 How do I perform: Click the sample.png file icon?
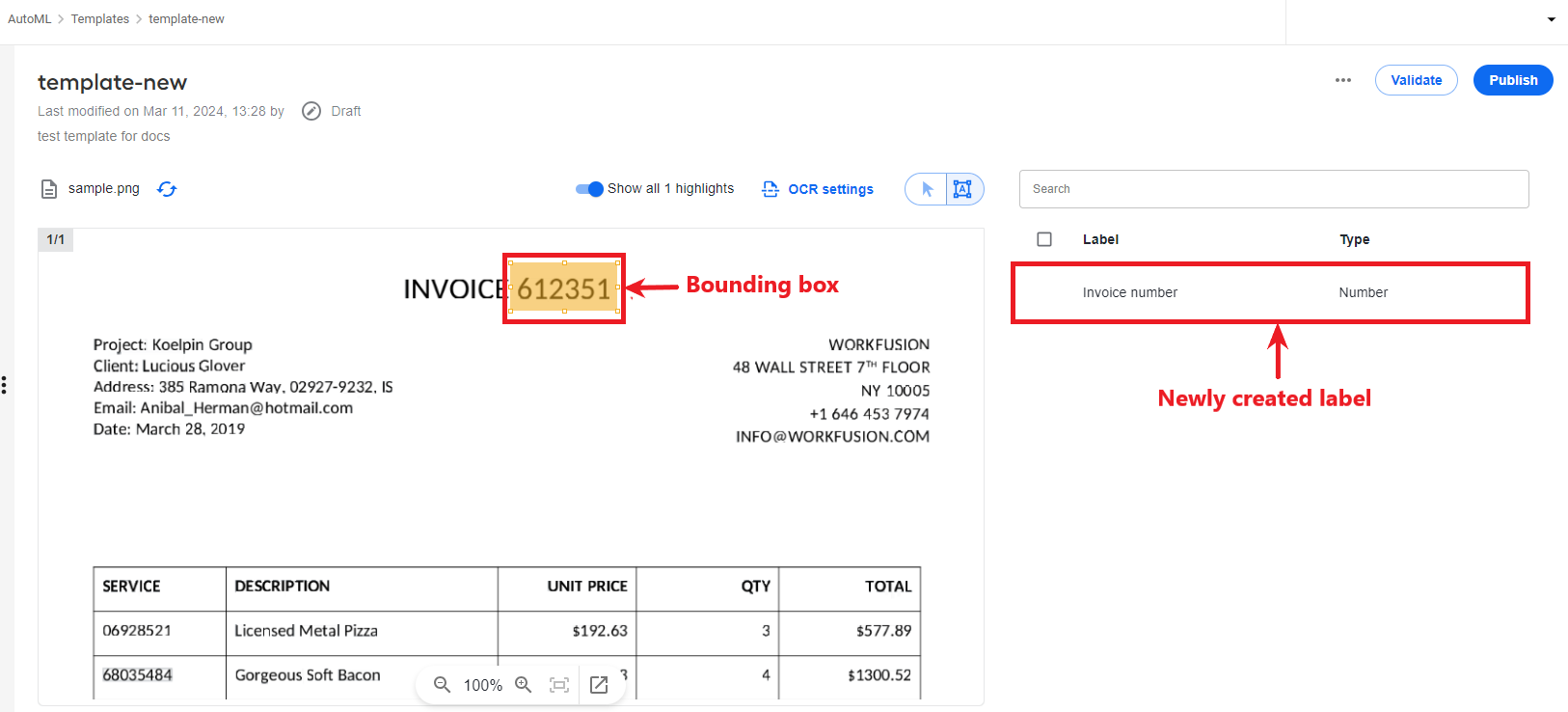tap(49, 189)
